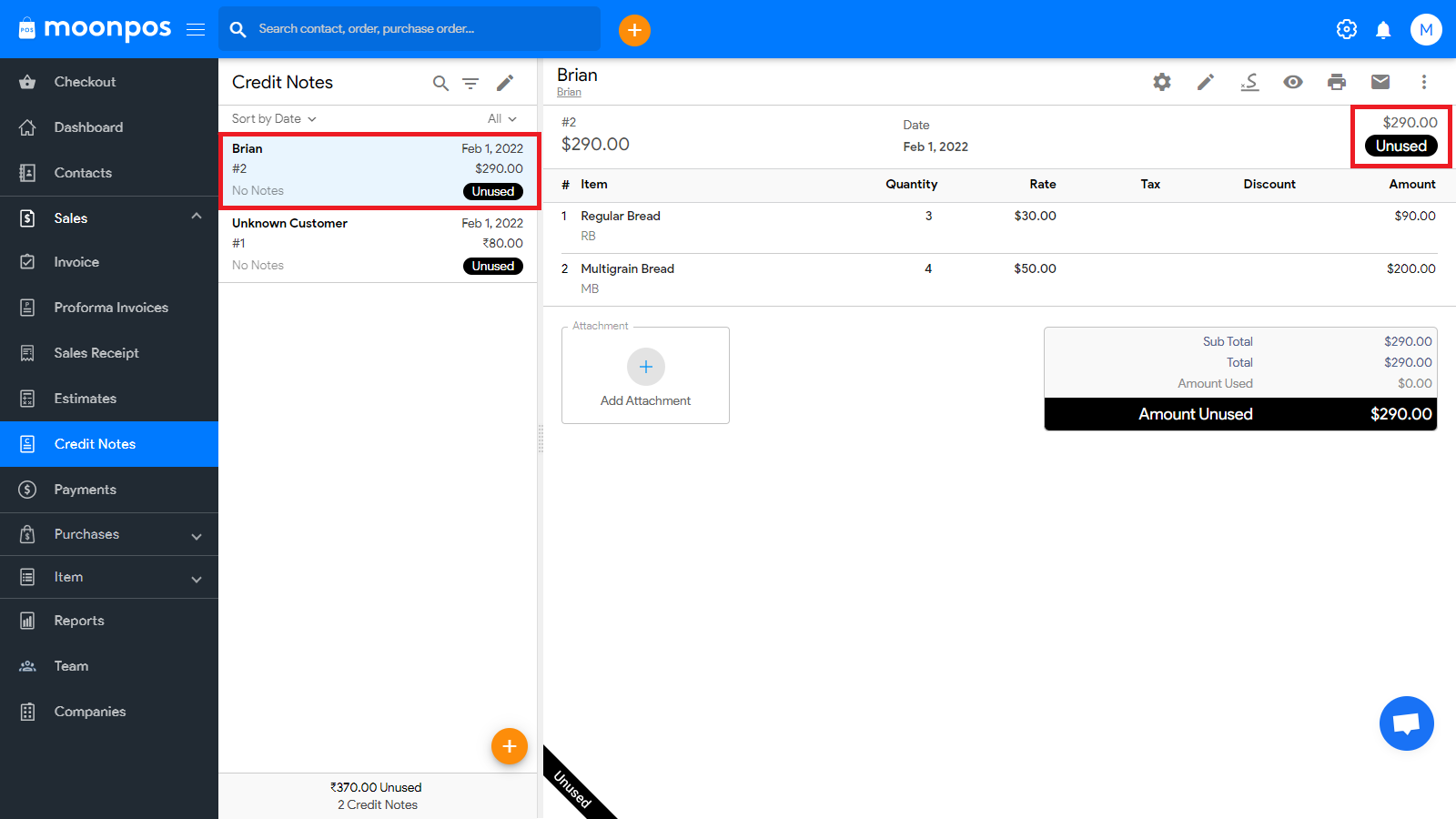
Task: Open Proforma Invoices
Action: coord(109,308)
